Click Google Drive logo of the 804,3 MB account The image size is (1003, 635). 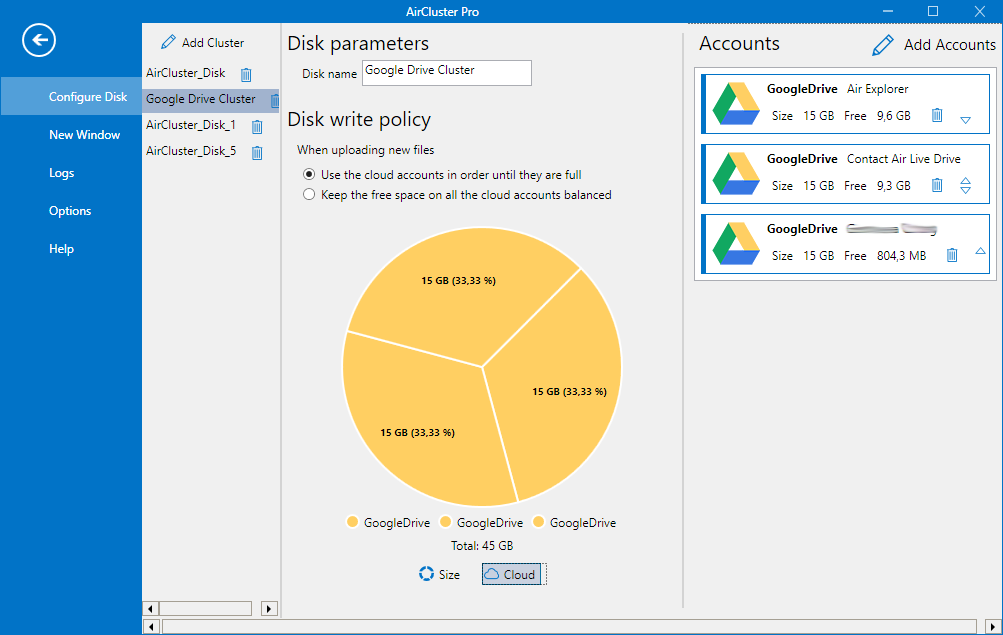pyautogui.click(x=736, y=244)
